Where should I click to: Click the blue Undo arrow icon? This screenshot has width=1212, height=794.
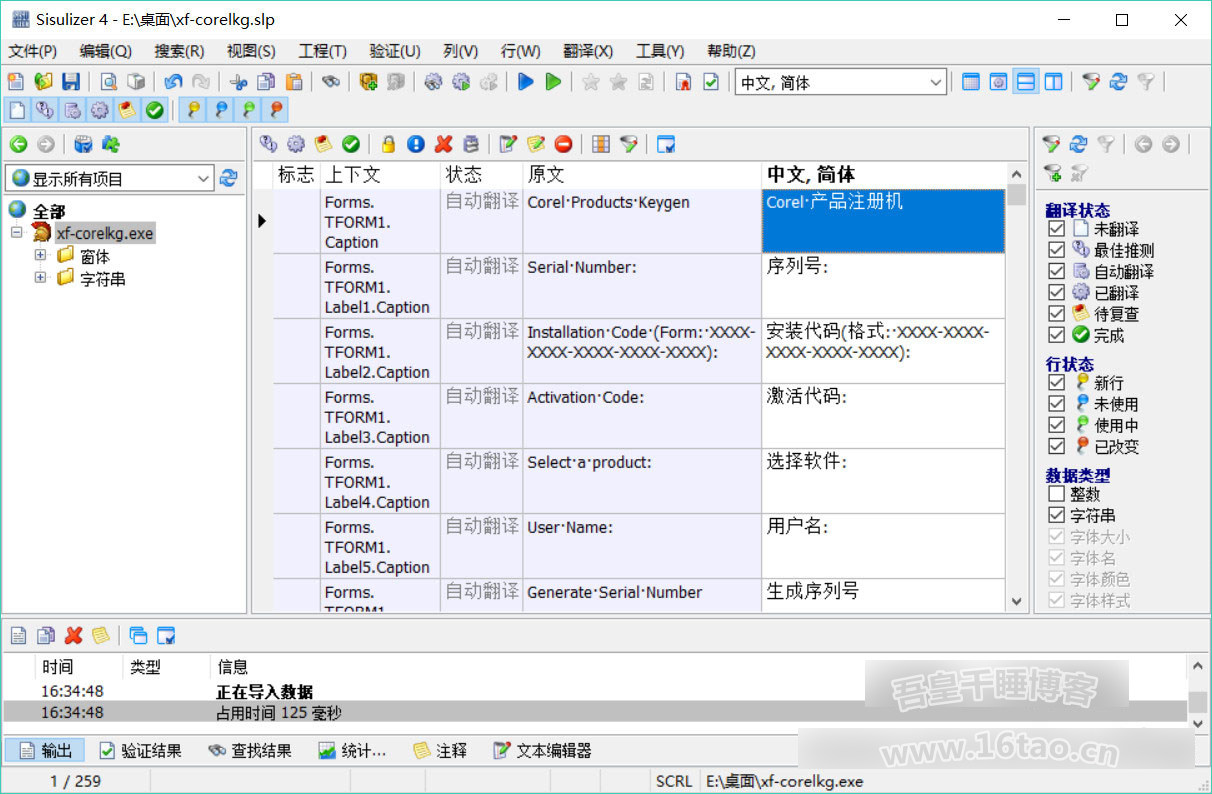tap(174, 82)
